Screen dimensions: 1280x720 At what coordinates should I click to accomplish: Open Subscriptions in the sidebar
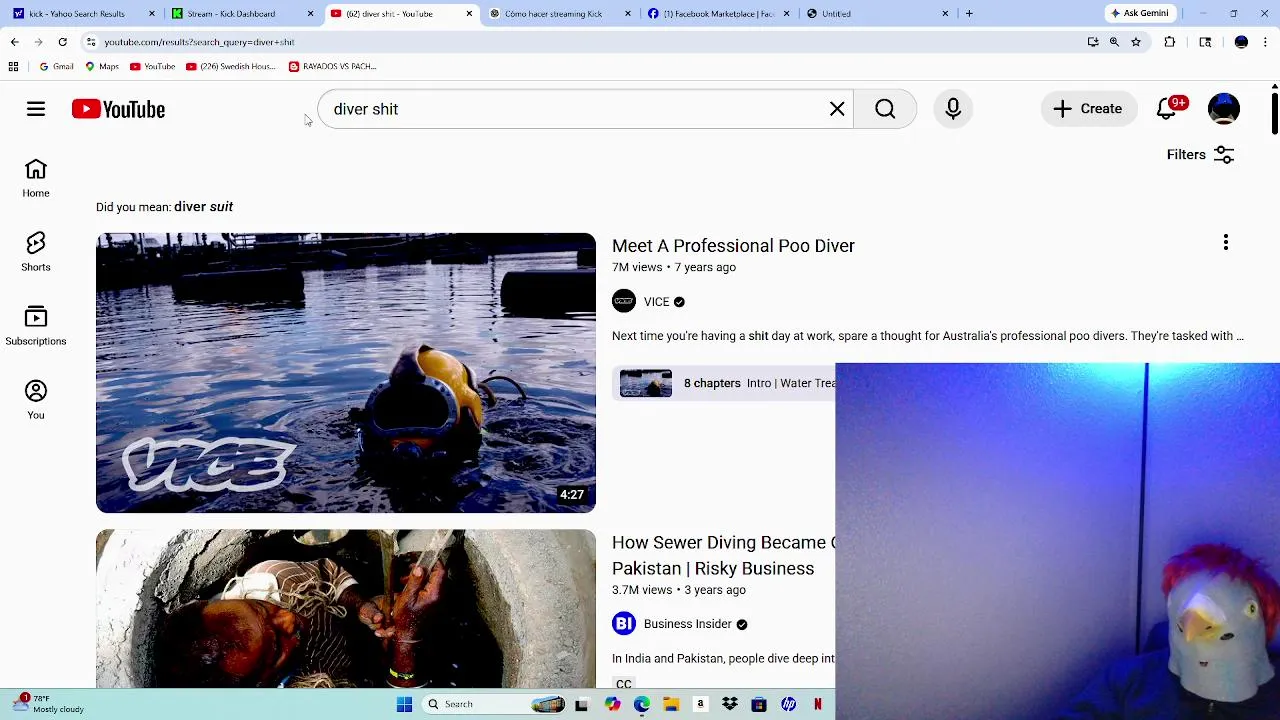(36, 326)
